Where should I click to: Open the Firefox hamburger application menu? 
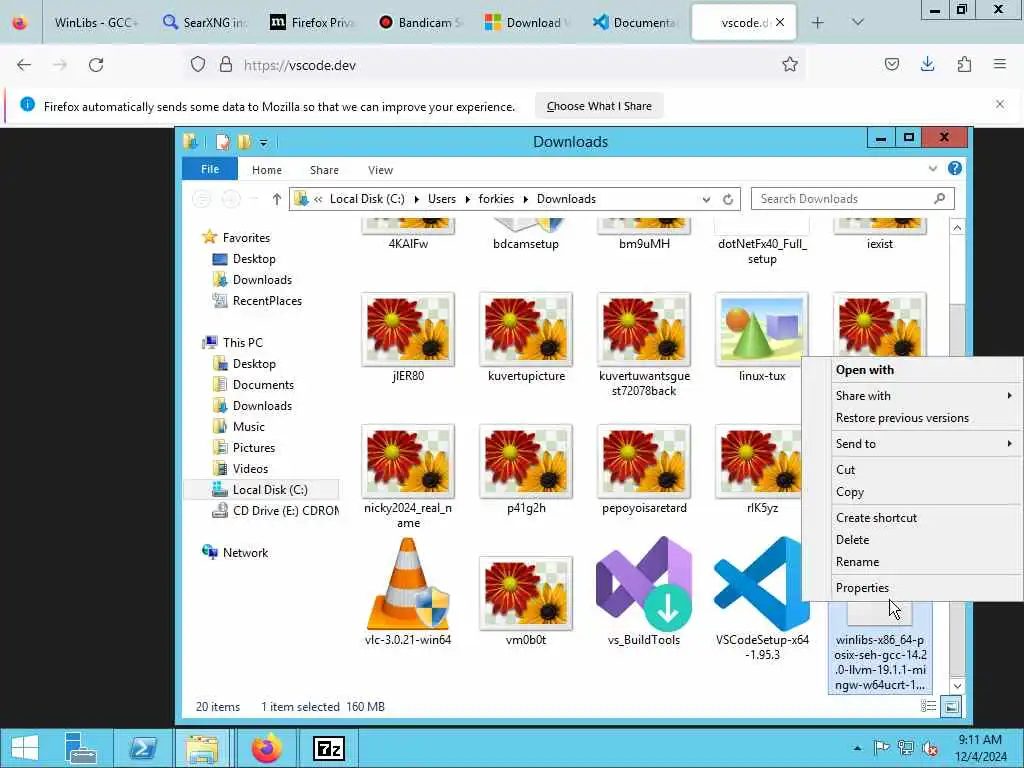[1000, 64]
